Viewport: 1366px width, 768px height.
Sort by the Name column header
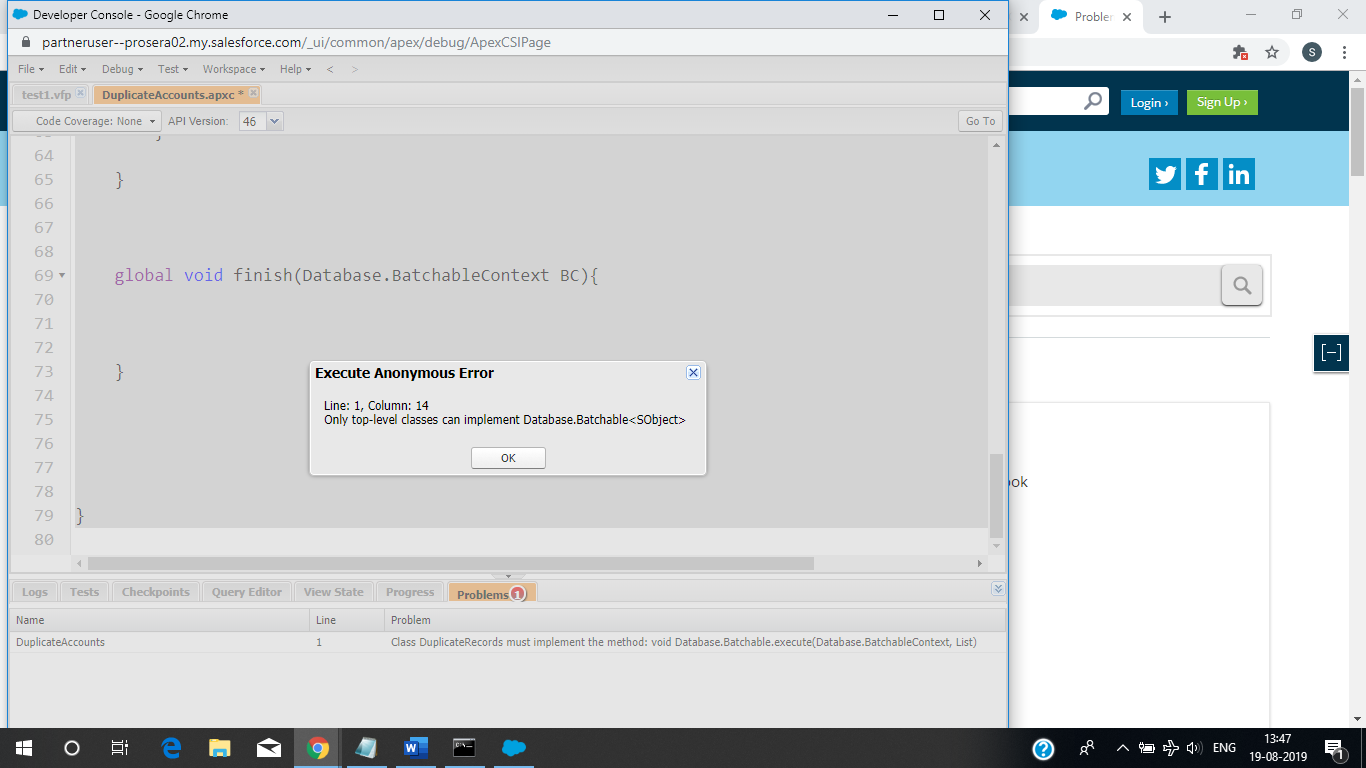159,620
